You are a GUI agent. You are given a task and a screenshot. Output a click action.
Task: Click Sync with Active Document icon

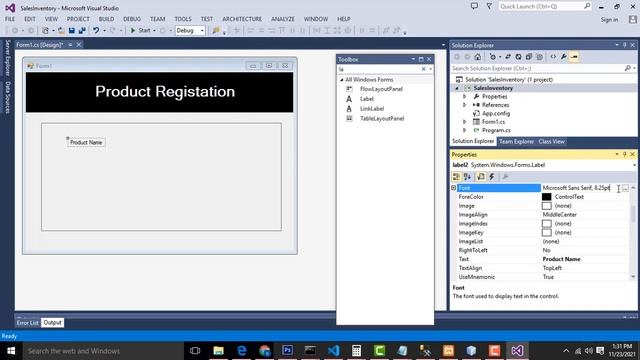point(508,57)
